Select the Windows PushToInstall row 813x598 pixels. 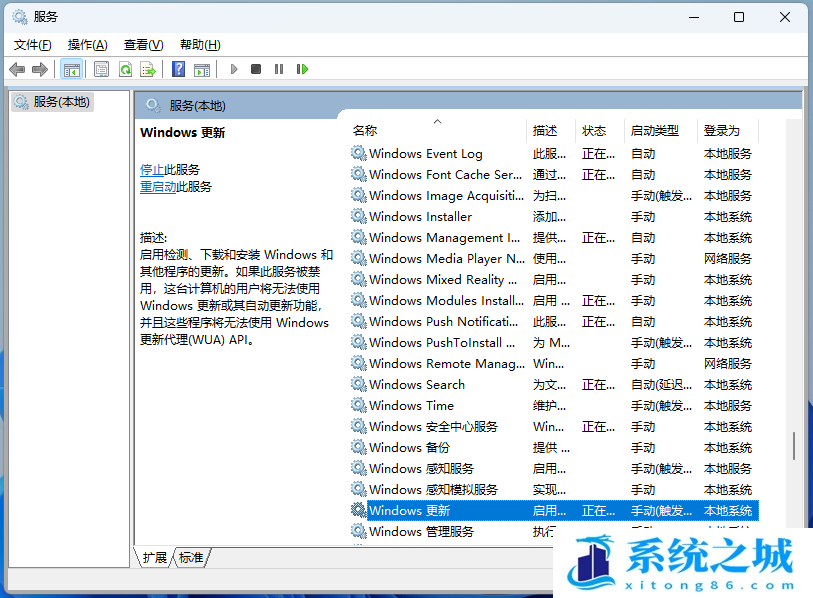tap(554, 343)
